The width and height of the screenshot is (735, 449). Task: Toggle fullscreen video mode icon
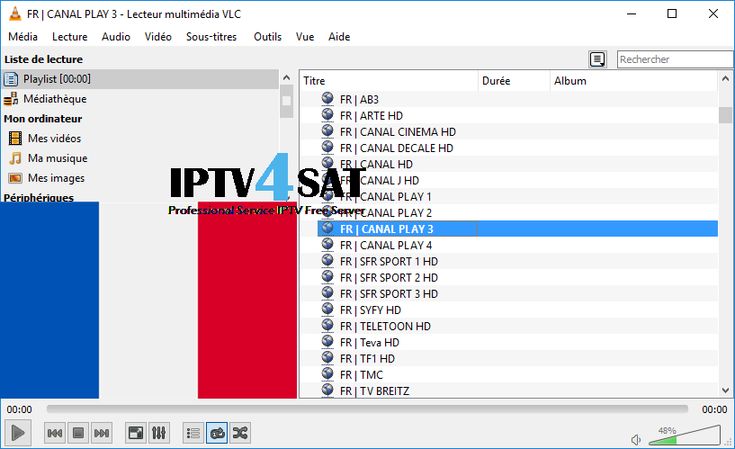[x=136, y=433]
